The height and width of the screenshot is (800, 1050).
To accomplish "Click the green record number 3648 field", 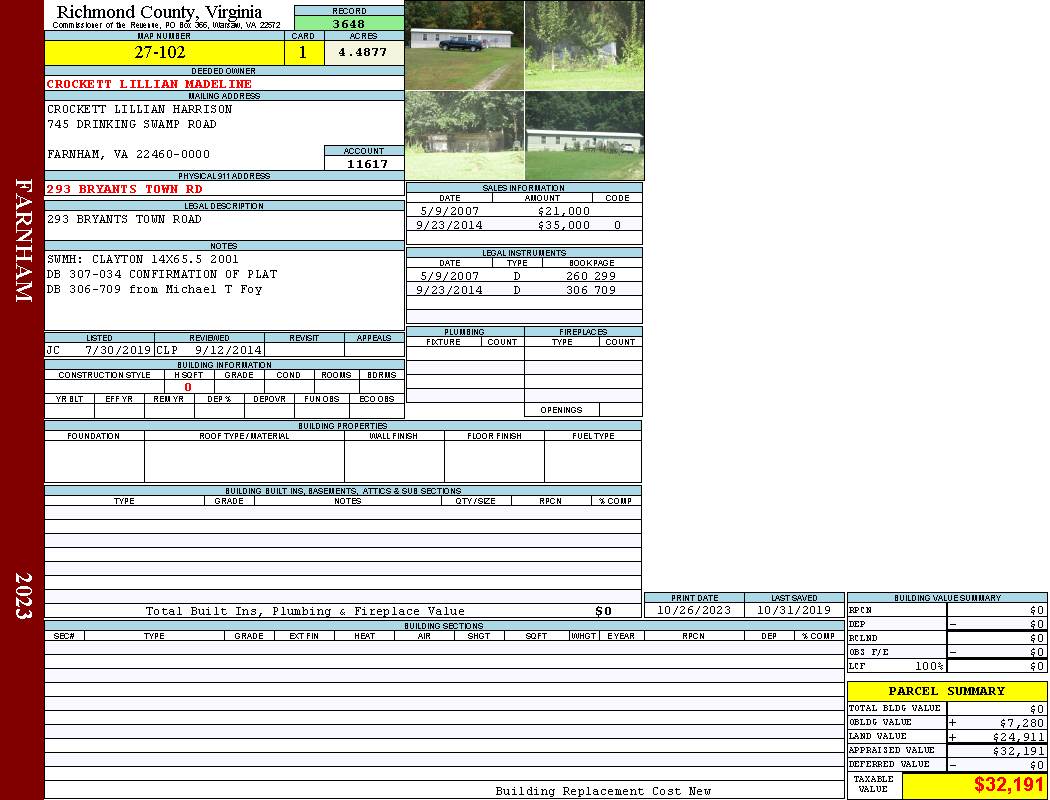I will pos(349,24).
